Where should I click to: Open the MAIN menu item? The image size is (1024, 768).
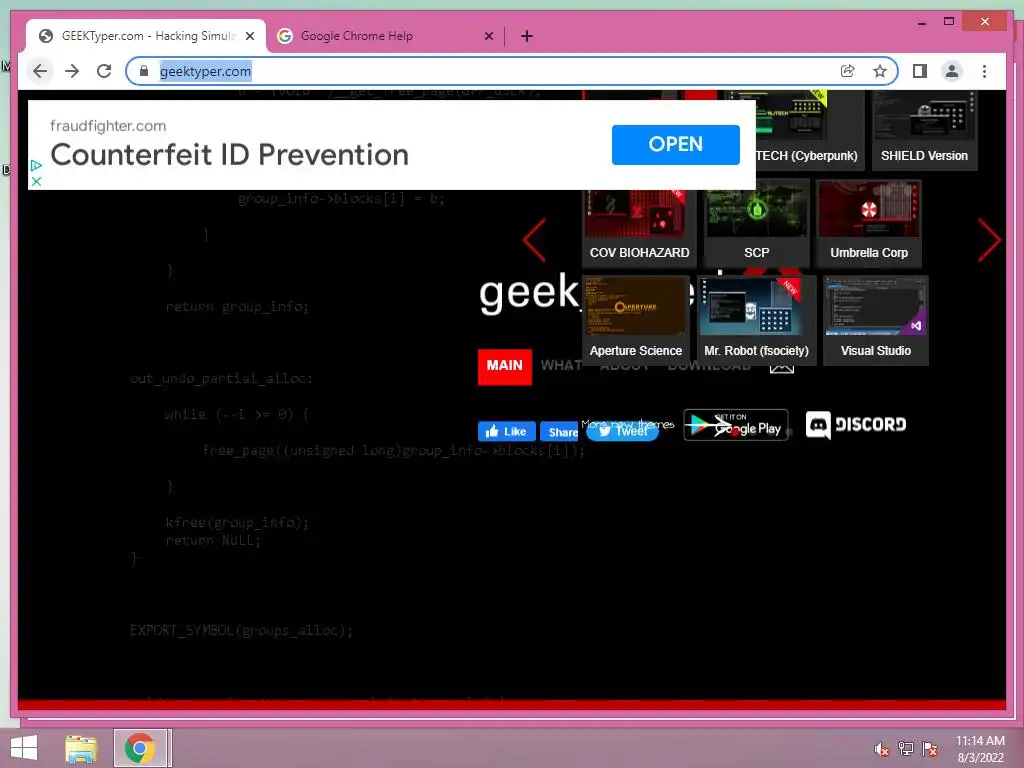(x=504, y=366)
